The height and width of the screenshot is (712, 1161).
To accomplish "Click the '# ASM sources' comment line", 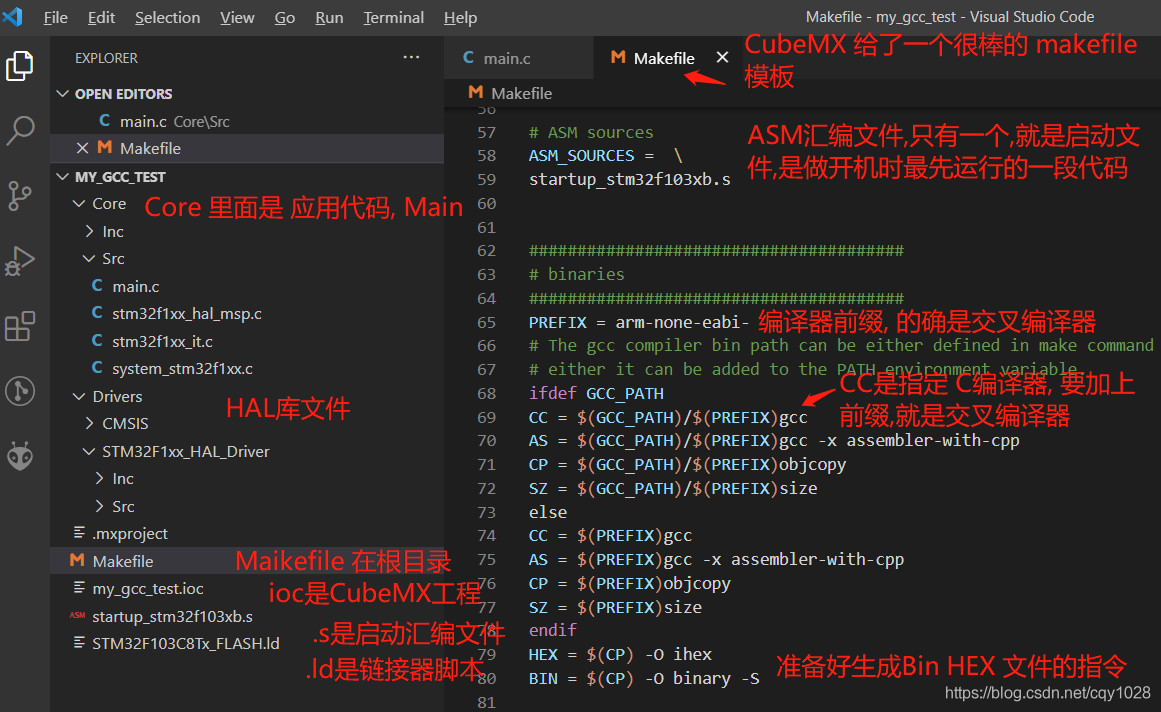I will [591, 132].
